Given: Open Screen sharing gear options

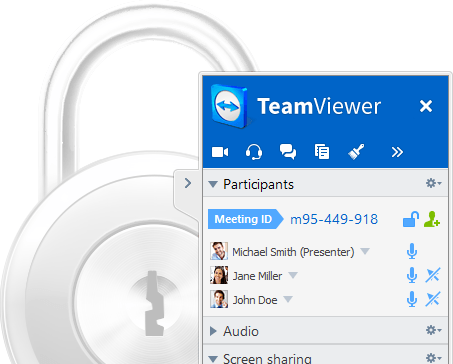Looking at the screenshot, I should 433,358.
